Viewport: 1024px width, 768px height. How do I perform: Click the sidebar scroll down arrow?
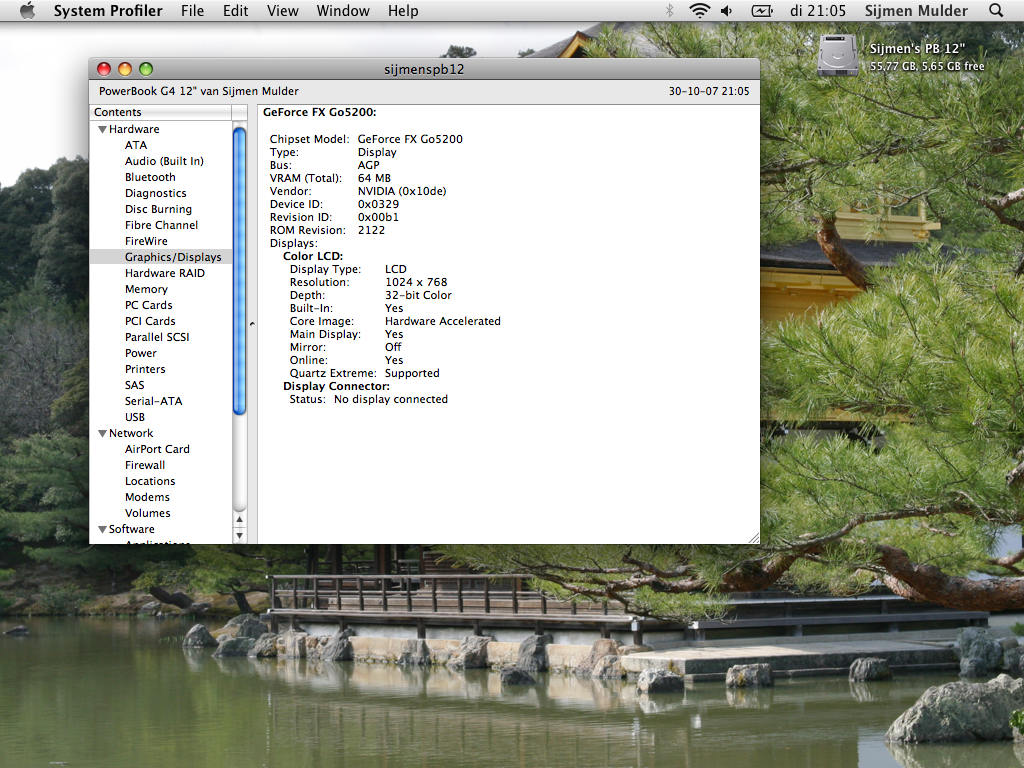[240, 536]
